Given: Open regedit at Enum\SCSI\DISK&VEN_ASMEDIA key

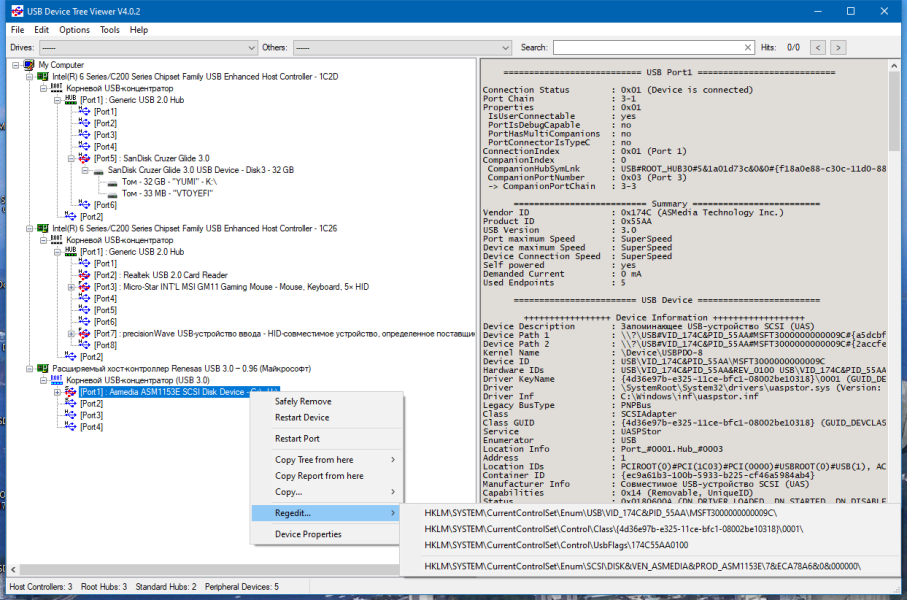Looking at the screenshot, I should pos(643,566).
